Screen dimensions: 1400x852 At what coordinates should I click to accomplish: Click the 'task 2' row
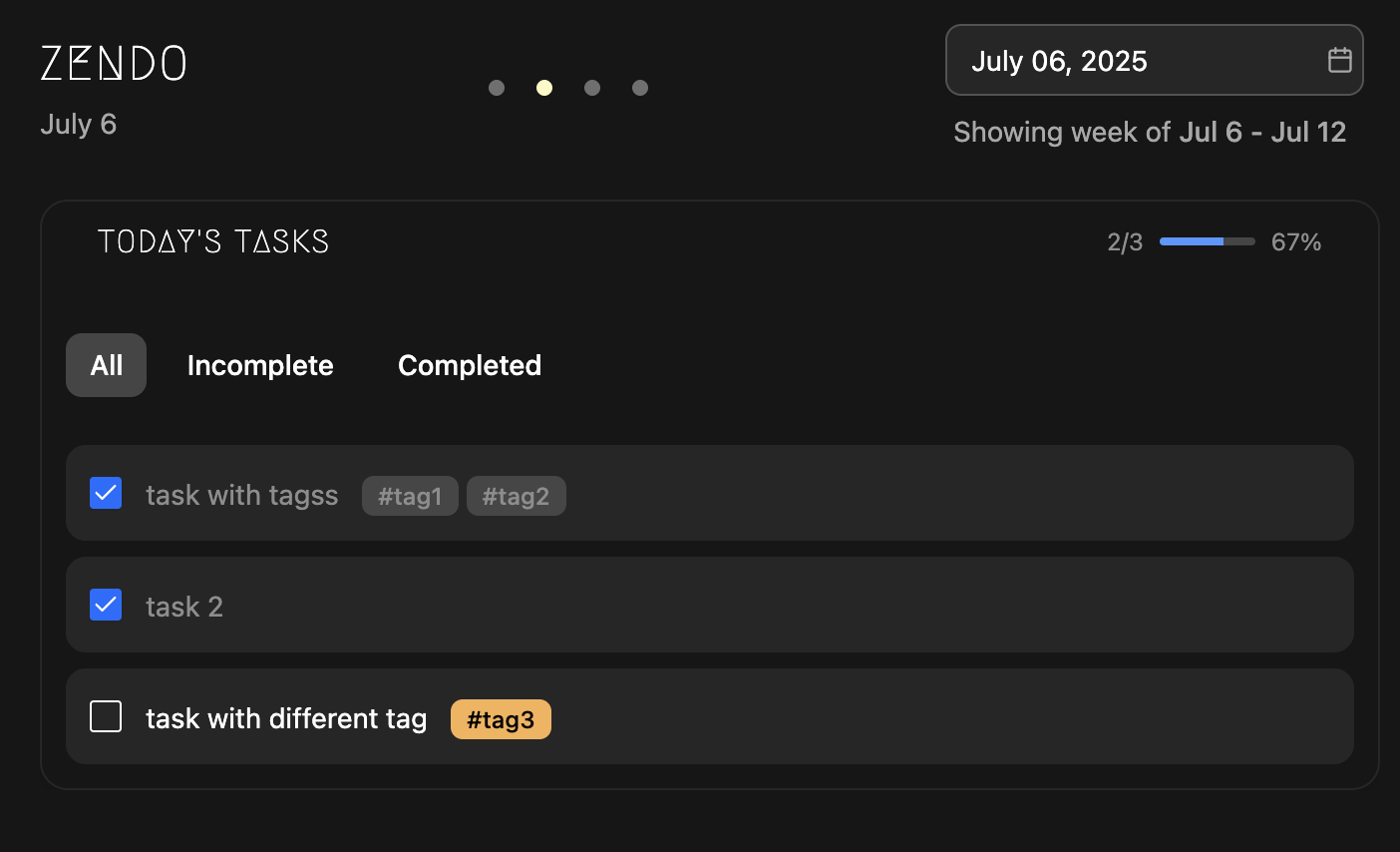[x=710, y=605]
